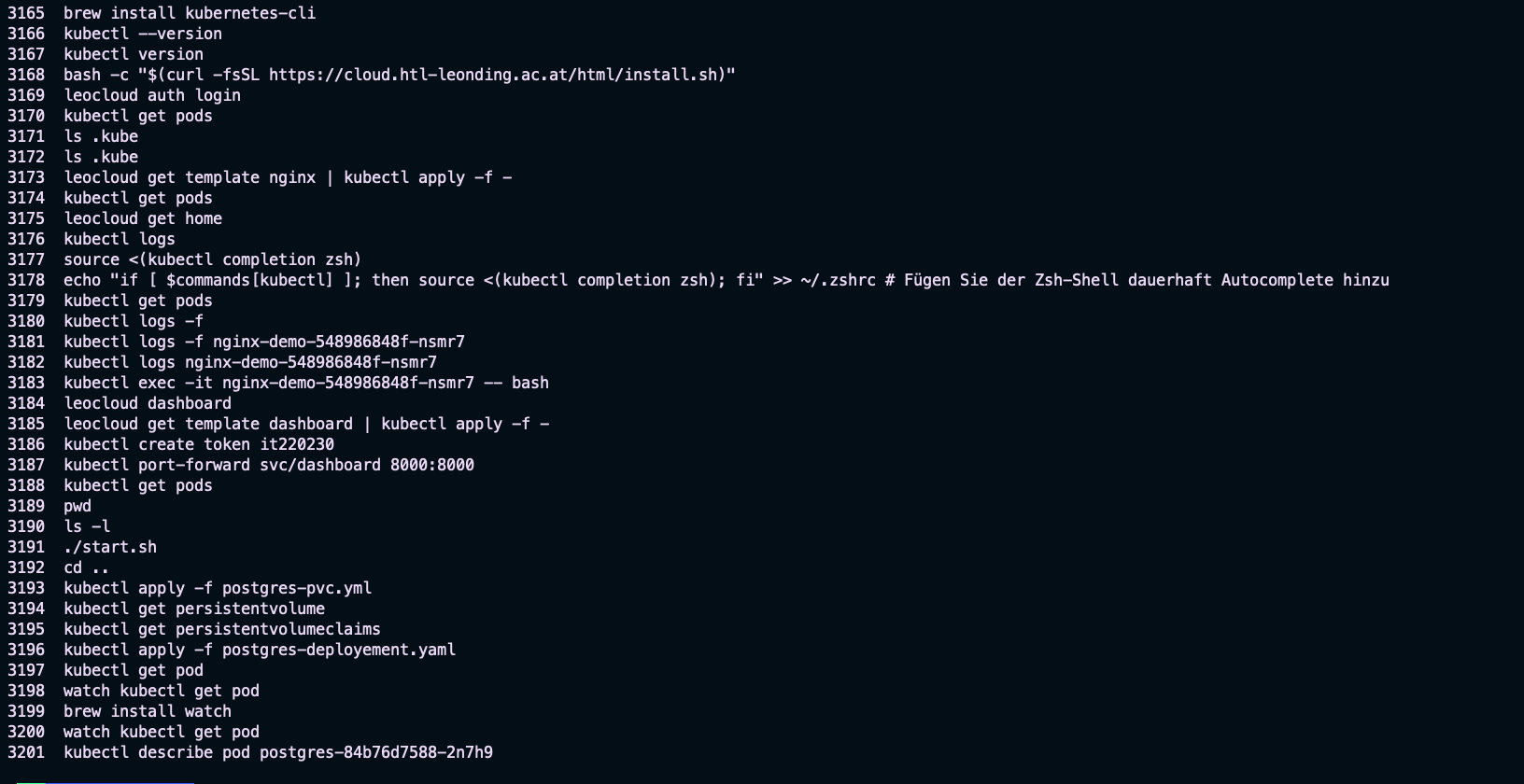The image size is (1524, 784).
Task: Click the 'brew install kubernetes-cli' line
Action: 189,13
